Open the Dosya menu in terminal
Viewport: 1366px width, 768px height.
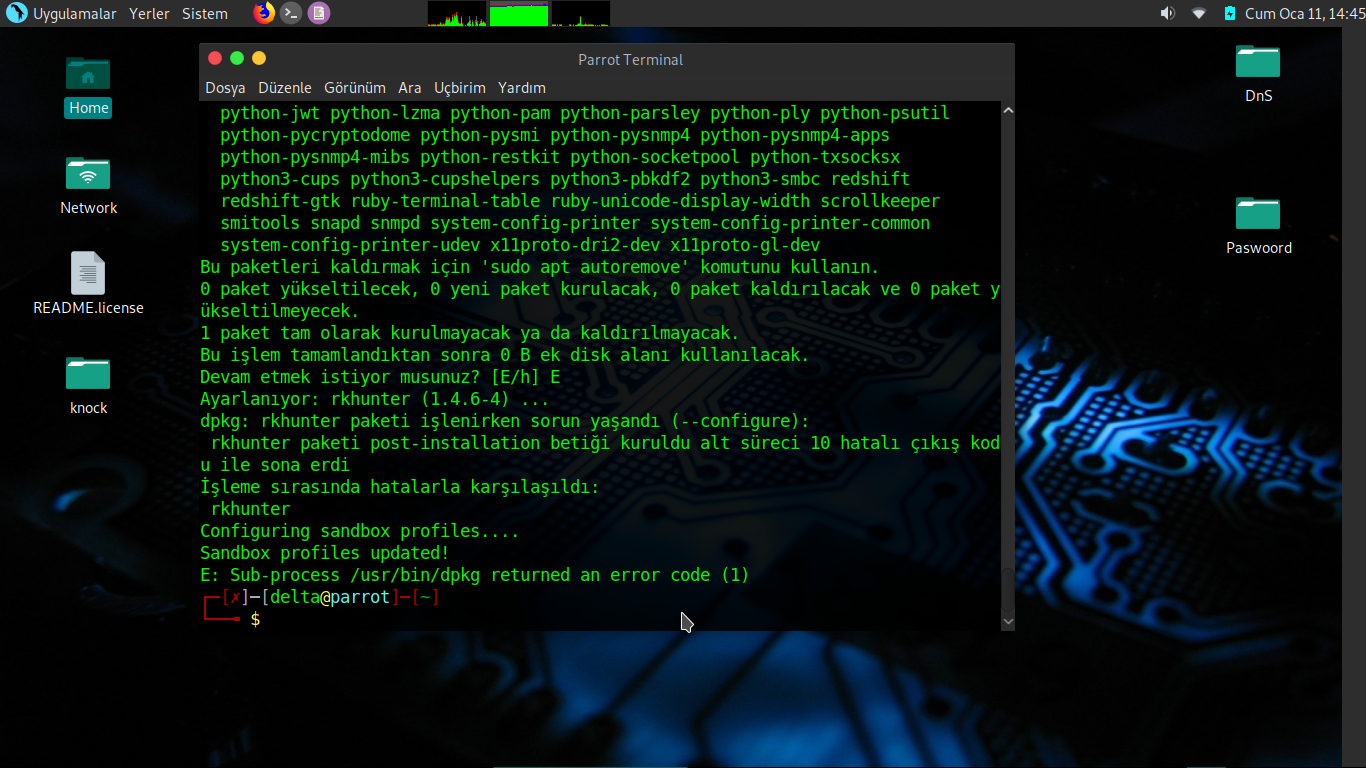225,88
